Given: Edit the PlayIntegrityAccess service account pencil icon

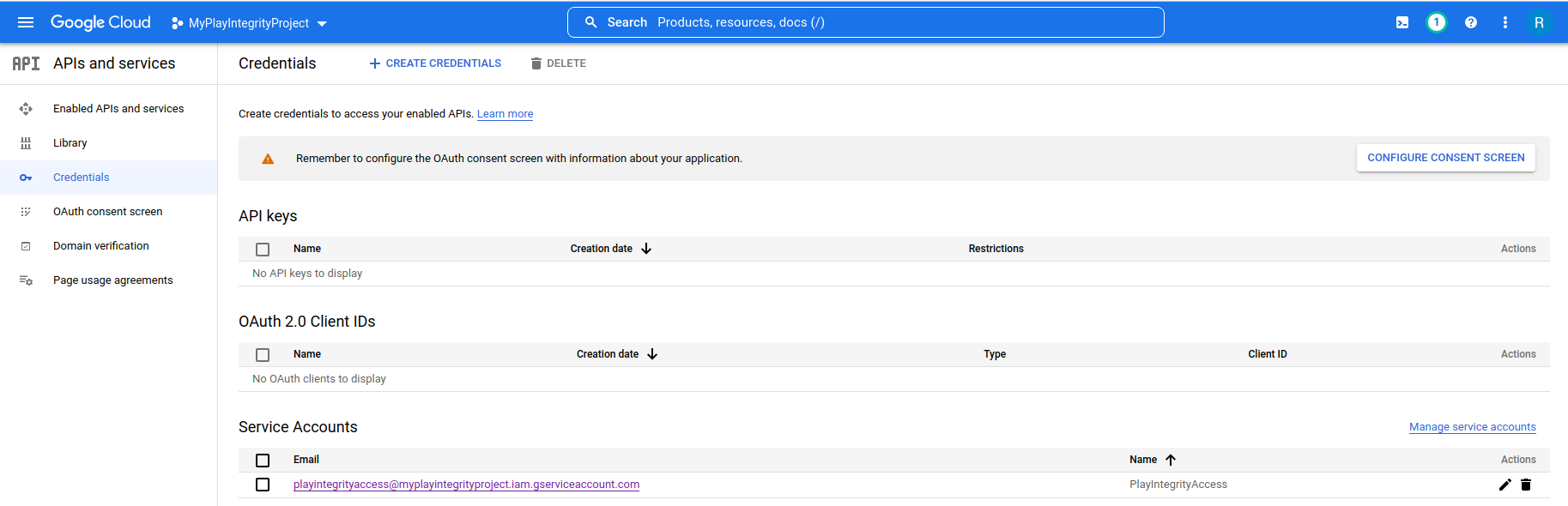Looking at the screenshot, I should [1504, 485].
